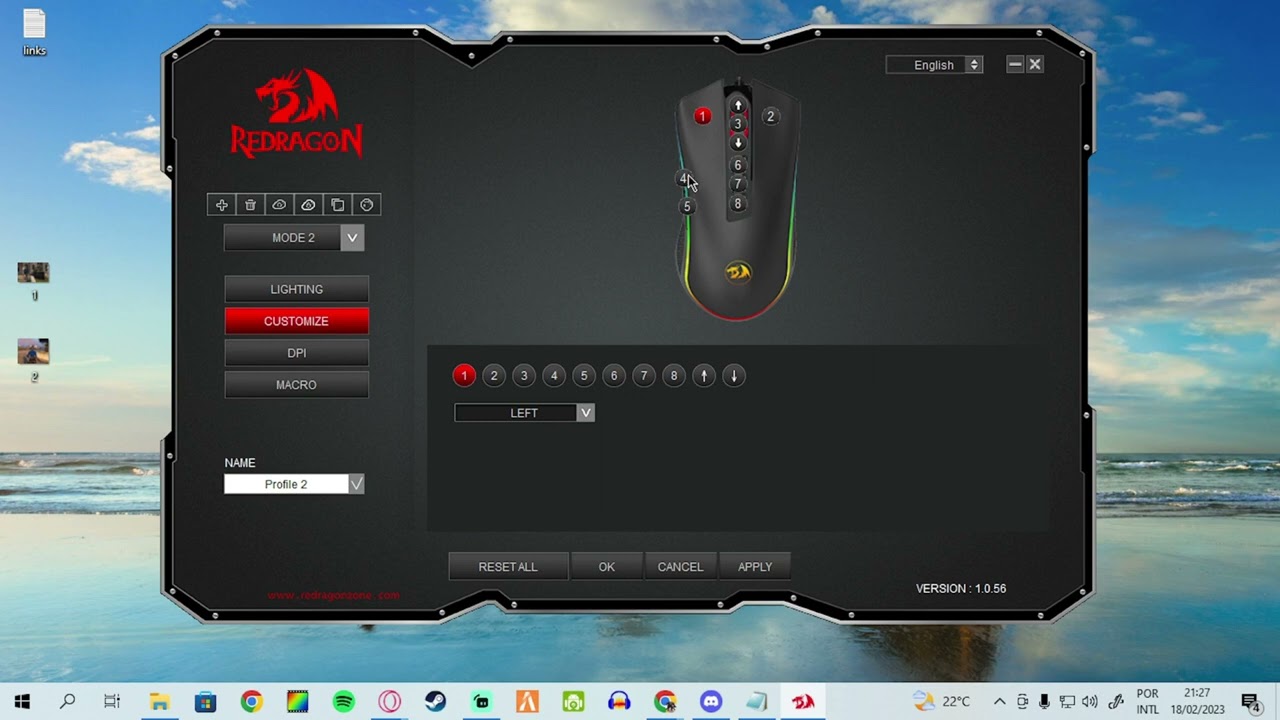This screenshot has height=720, width=1280.
Task: Click the APPLY button
Action: [755, 567]
